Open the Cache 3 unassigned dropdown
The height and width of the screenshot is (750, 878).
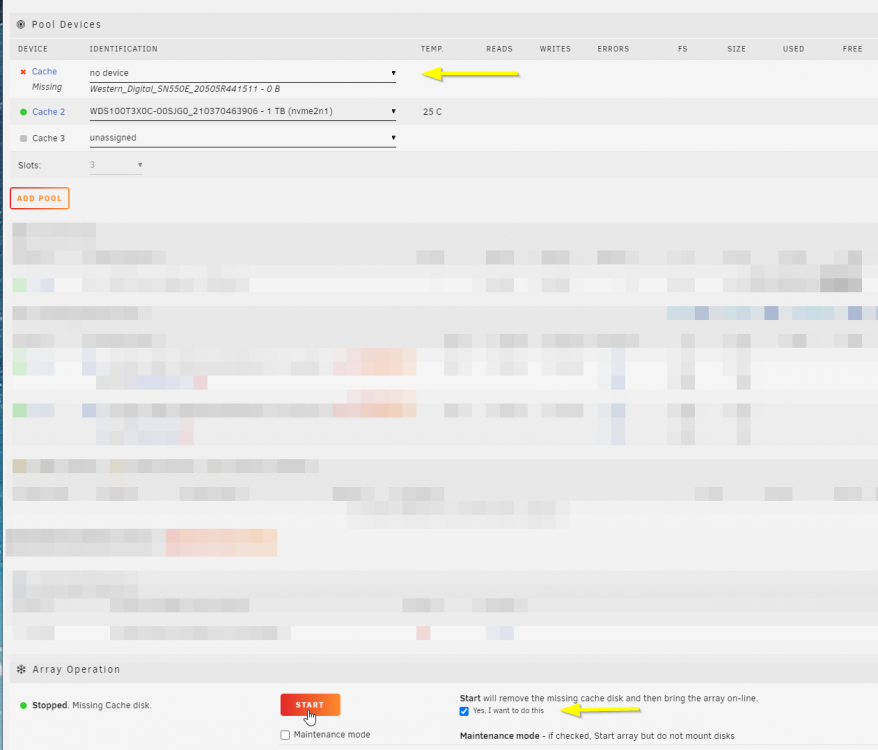tap(242, 138)
